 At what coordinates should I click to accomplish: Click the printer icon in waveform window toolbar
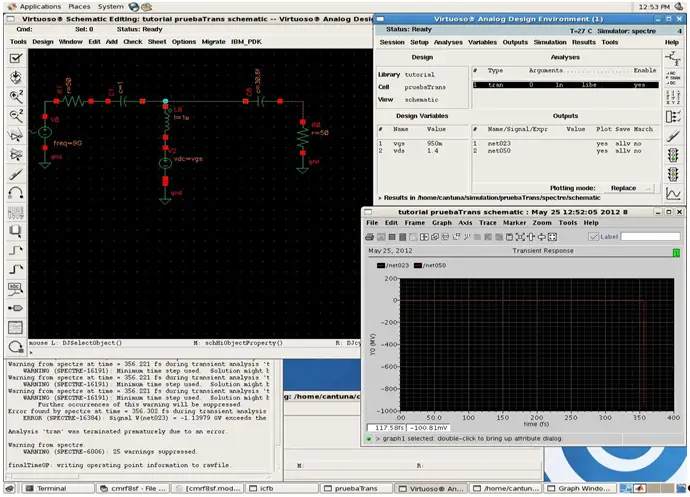click(370, 237)
